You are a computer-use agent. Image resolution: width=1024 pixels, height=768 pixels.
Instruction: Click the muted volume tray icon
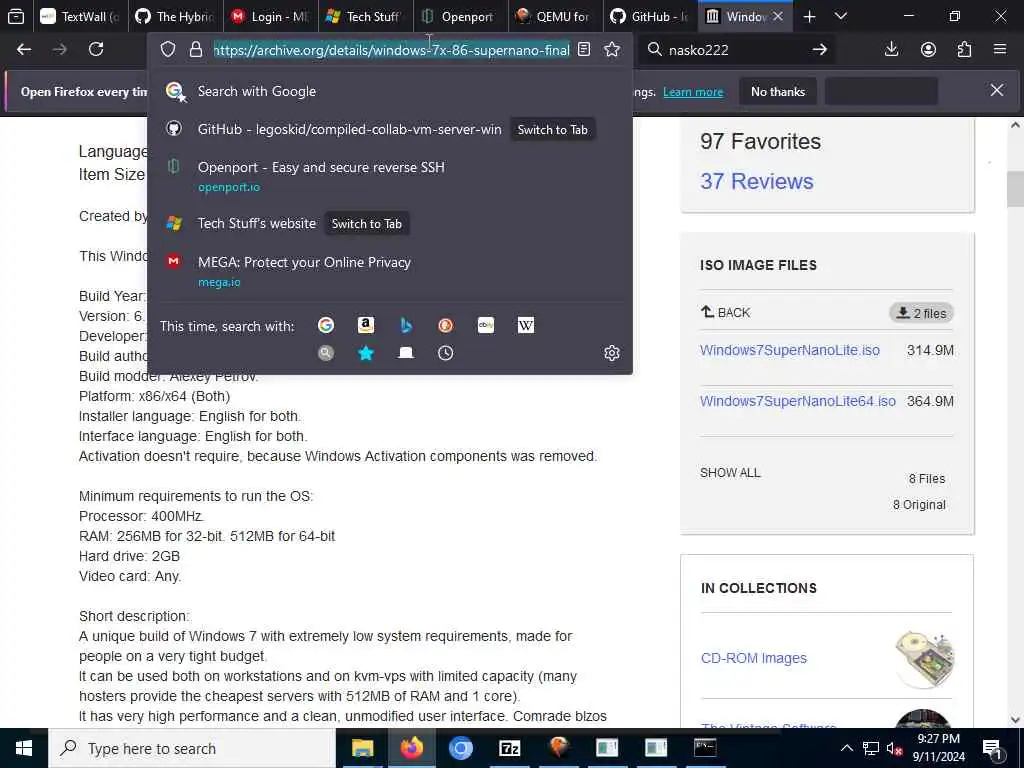pos(894,748)
